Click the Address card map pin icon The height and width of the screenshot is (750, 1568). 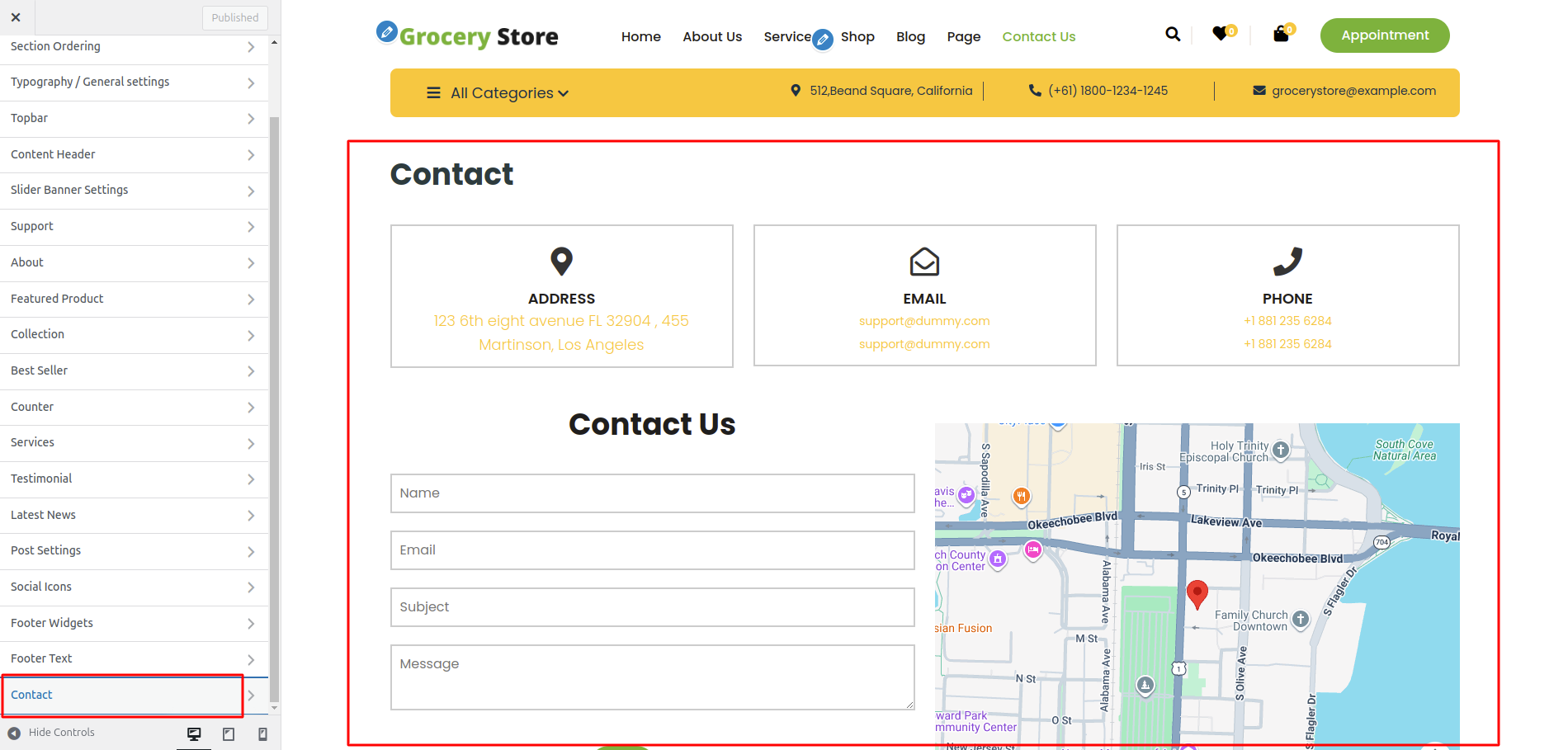tap(562, 262)
